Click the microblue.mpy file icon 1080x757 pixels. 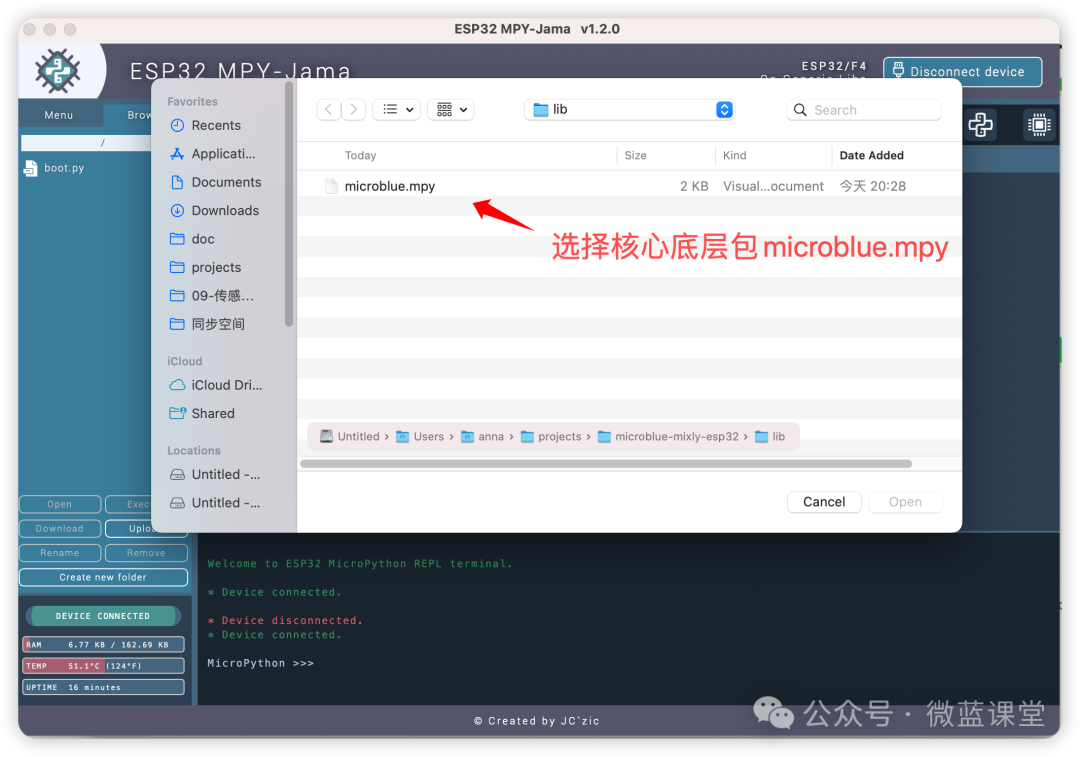click(x=331, y=186)
